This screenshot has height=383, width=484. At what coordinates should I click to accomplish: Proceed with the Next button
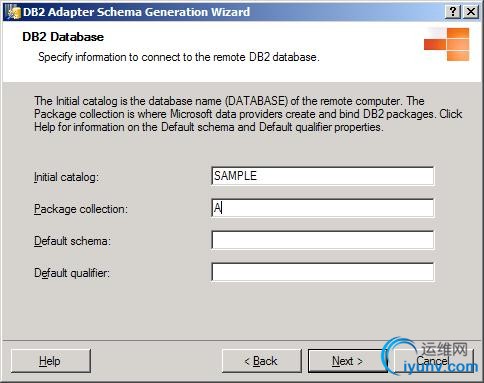click(x=347, y=361)
